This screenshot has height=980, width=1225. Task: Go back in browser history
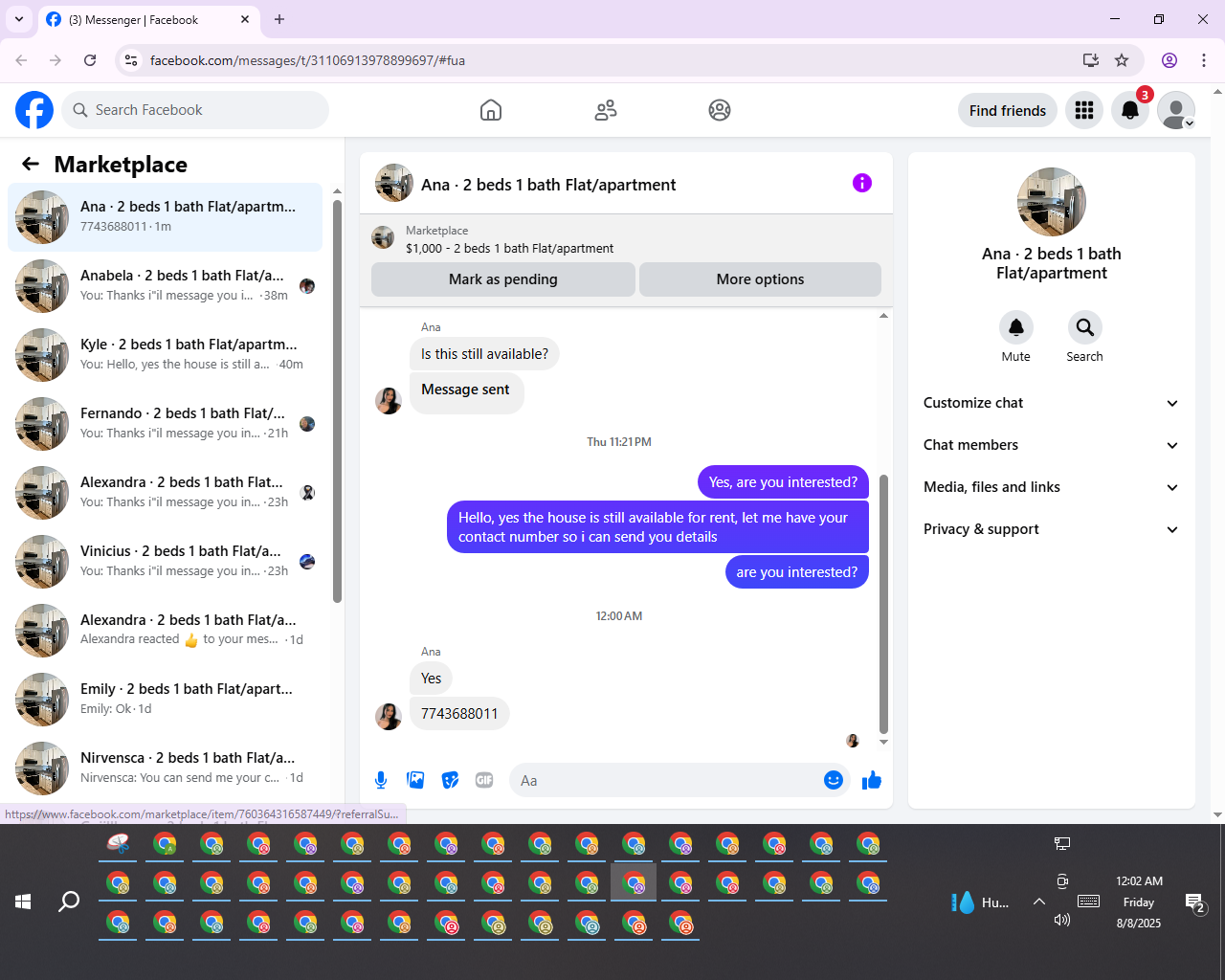click(x=21, y=60)
